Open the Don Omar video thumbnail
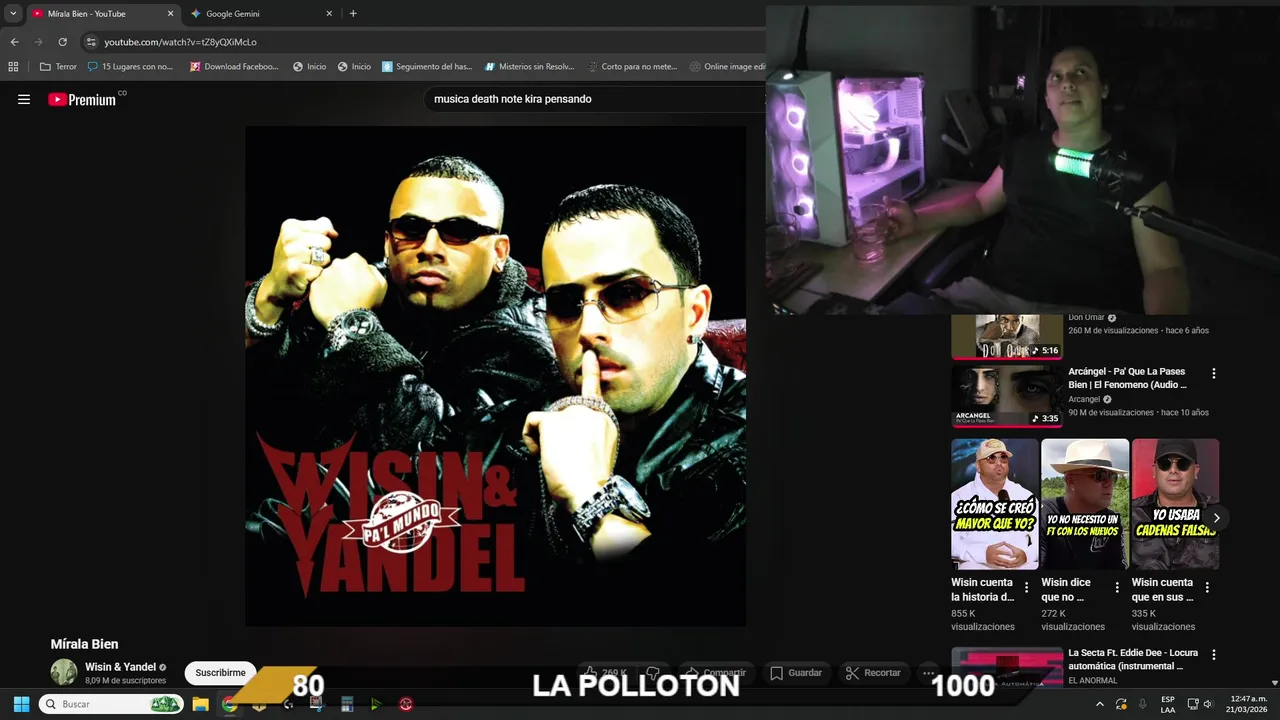Viewport: 1280px width, 720px height. point(1007,337)
